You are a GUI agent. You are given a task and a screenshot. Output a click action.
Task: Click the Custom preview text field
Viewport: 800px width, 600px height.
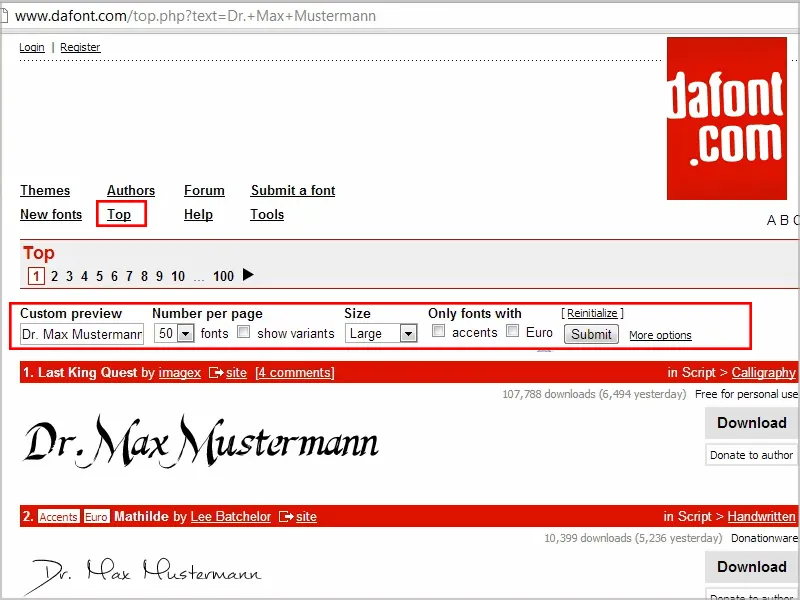point(82,334)
